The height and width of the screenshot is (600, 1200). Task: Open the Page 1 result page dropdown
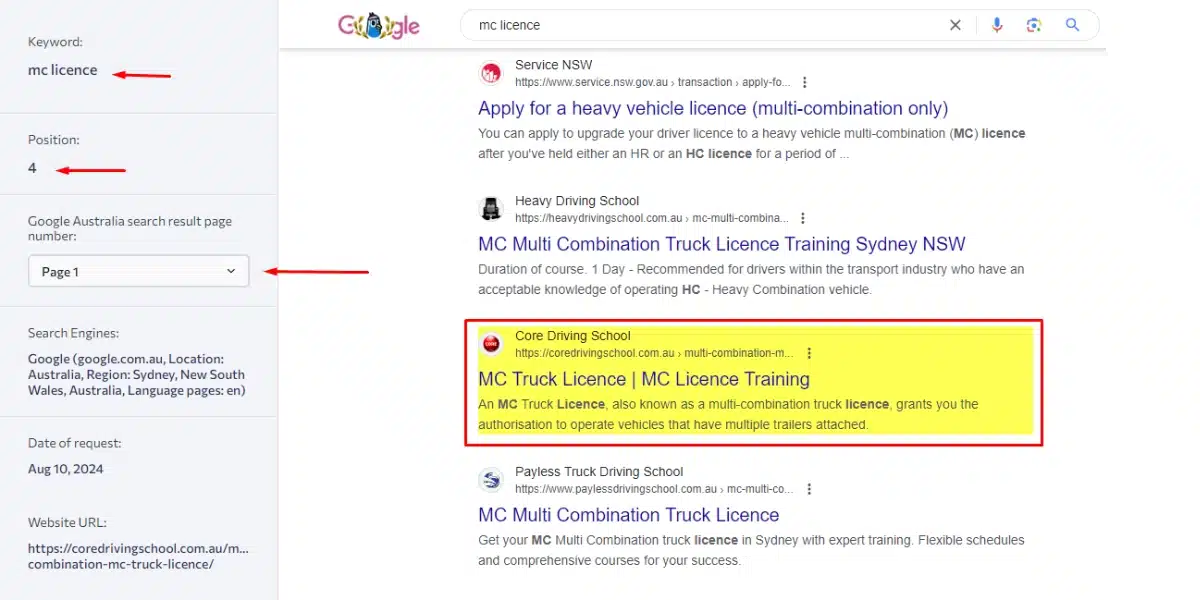(138, 271)
